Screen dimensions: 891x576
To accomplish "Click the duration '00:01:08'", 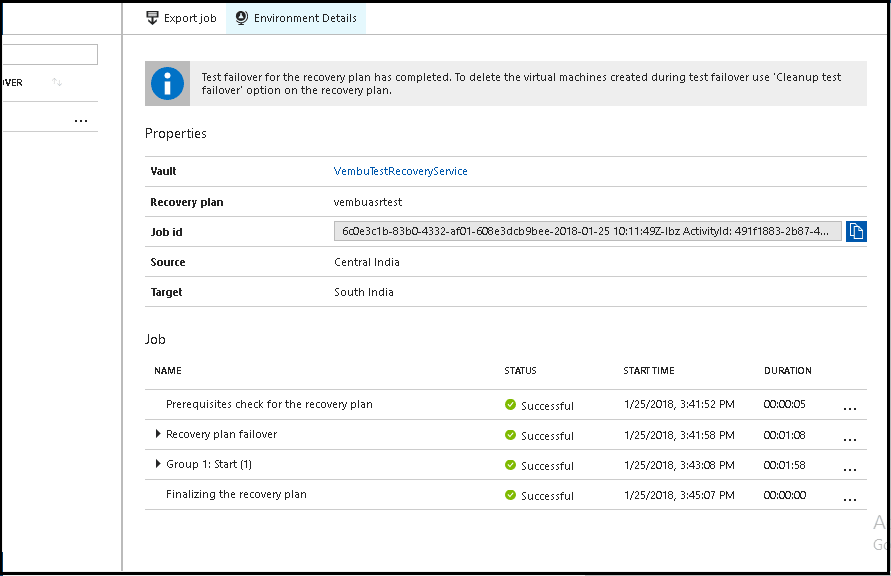I will pos(784,435).
